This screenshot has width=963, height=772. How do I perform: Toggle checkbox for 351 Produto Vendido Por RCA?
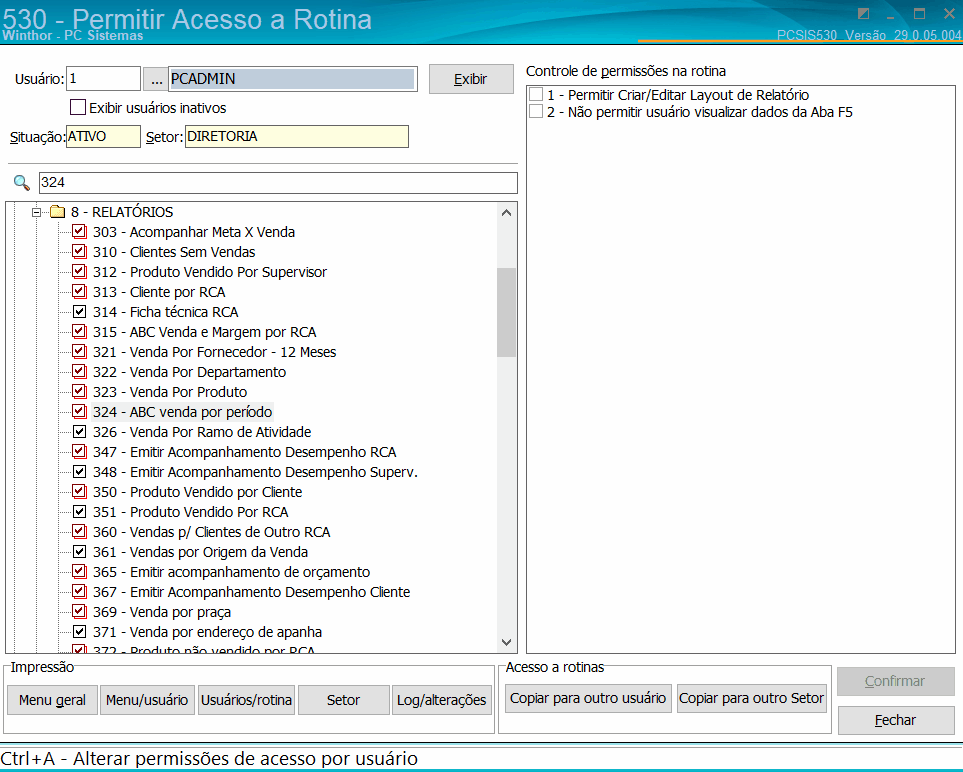[79, 512]
